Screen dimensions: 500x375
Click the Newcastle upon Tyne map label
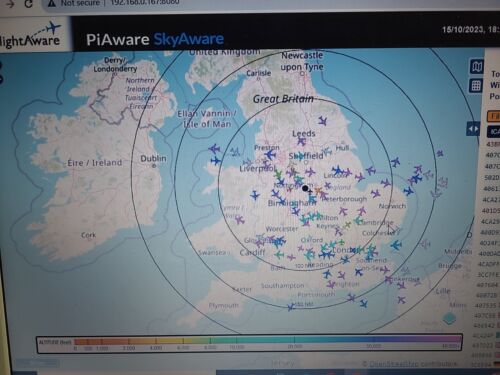pyautogui.click(x=302, y=61)
